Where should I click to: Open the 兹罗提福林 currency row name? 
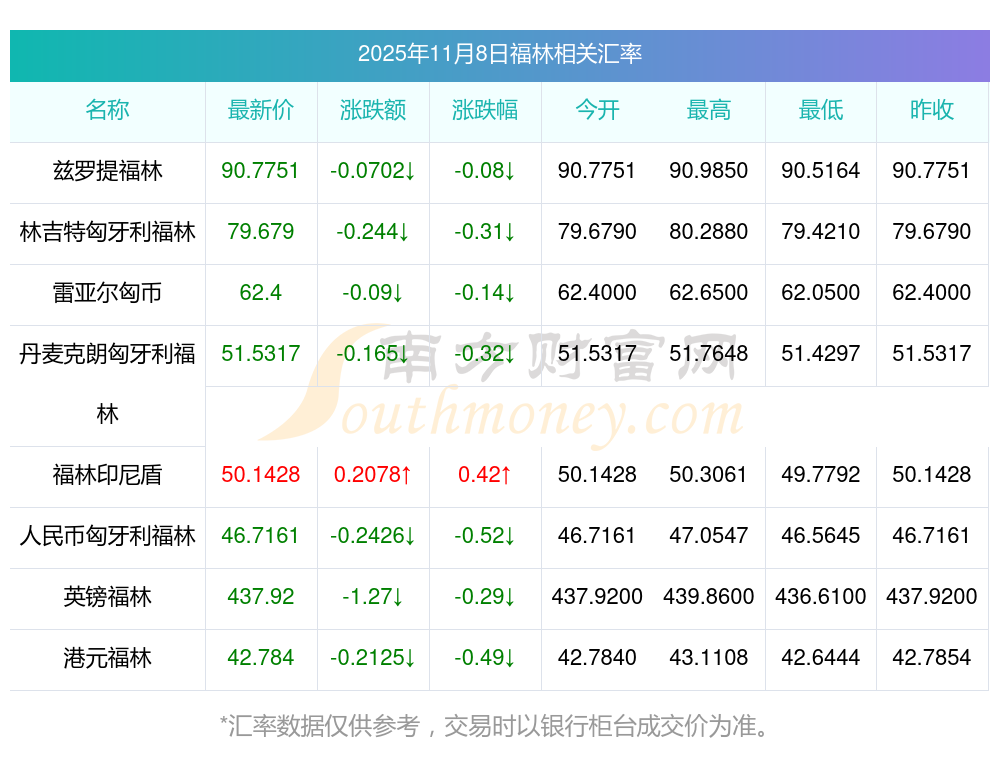coord(107,171)
